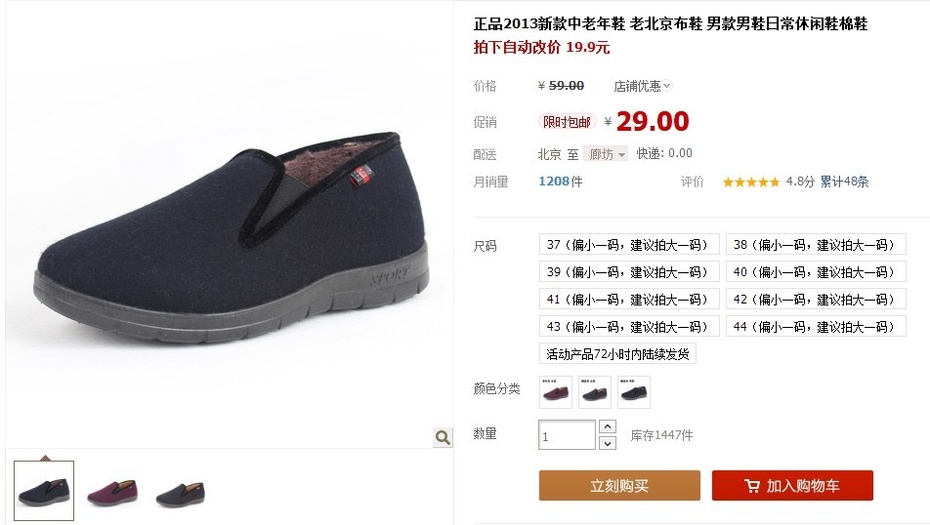The width and height of the screenshot is (930, 525).
Task: Decrease quantity with the down arrow
Action: click(x=607, y=443)
